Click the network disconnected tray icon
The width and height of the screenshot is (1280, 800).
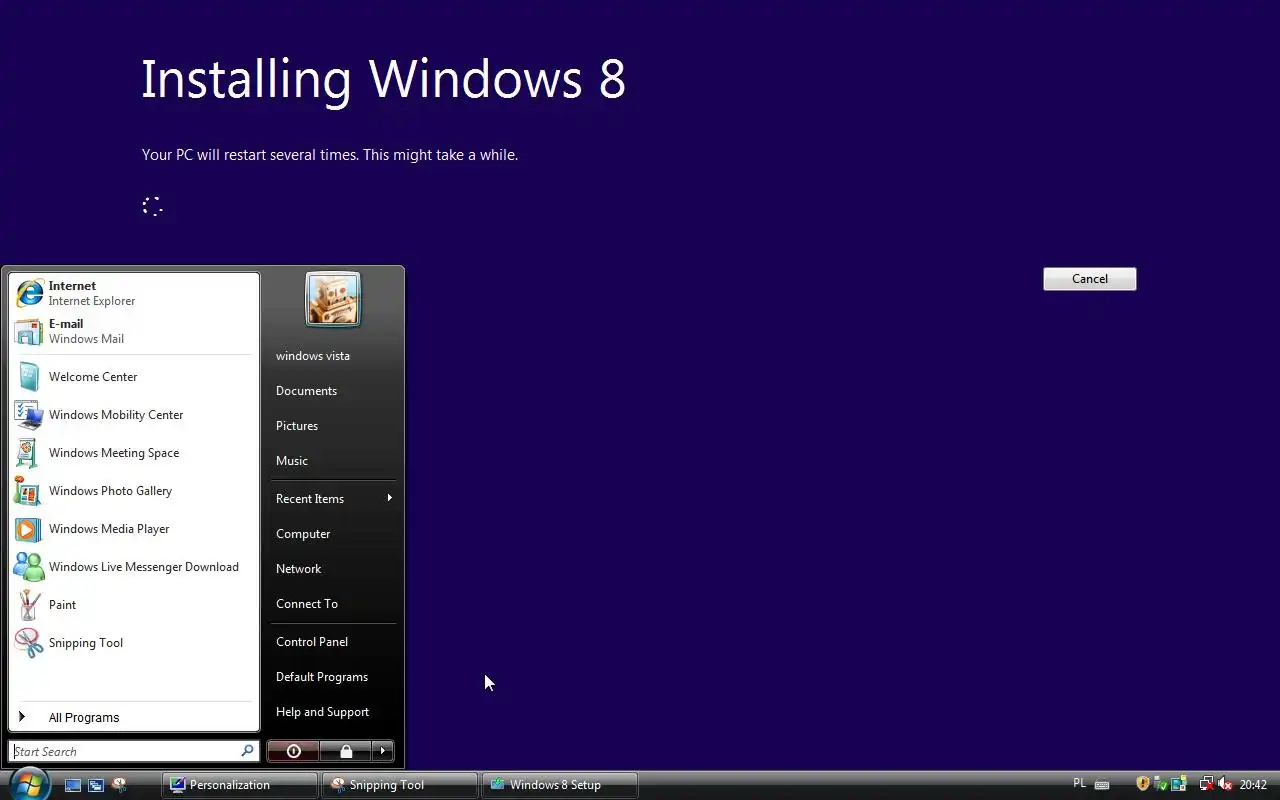click(1207, 784)
